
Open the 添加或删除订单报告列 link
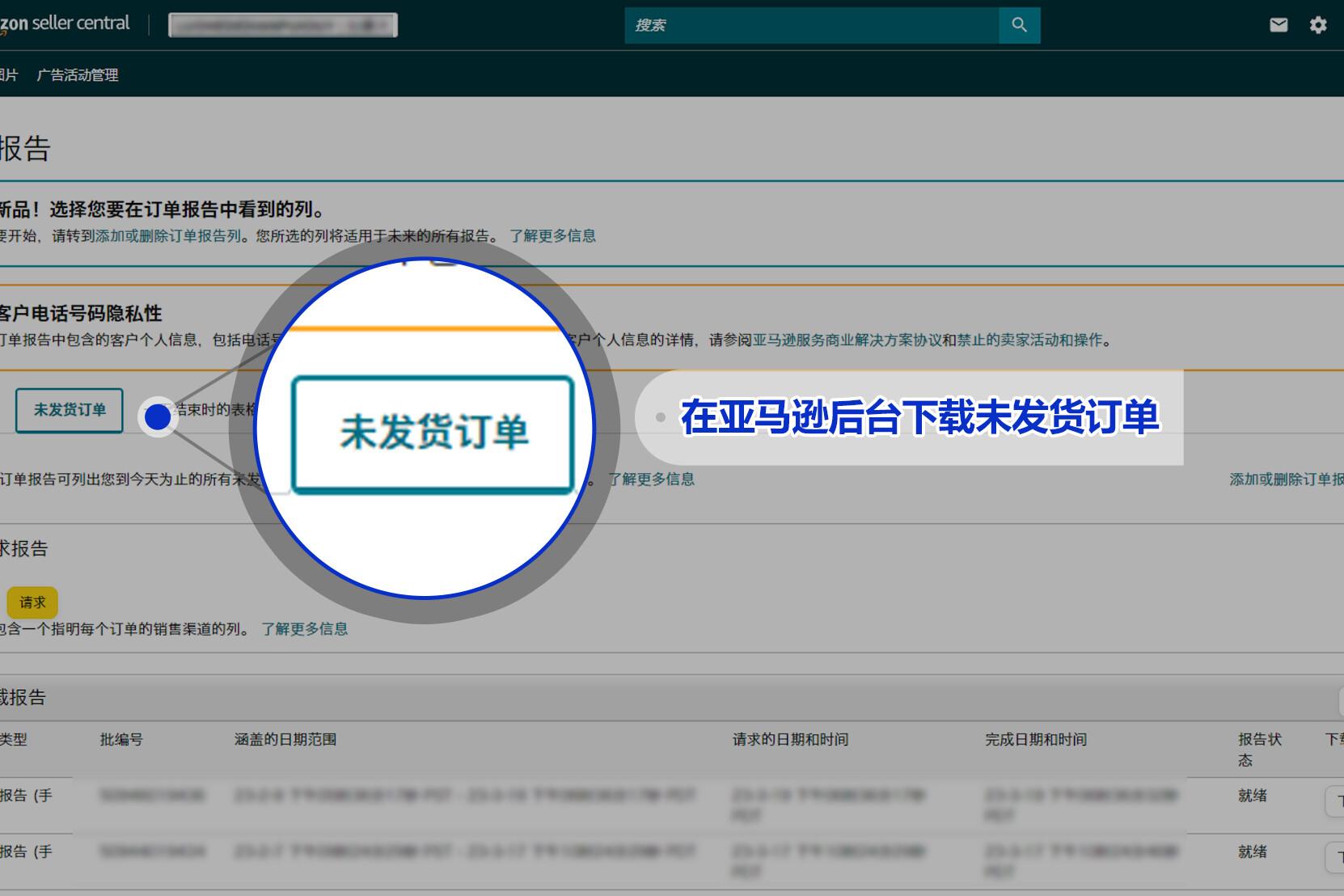tap(168, 236)
